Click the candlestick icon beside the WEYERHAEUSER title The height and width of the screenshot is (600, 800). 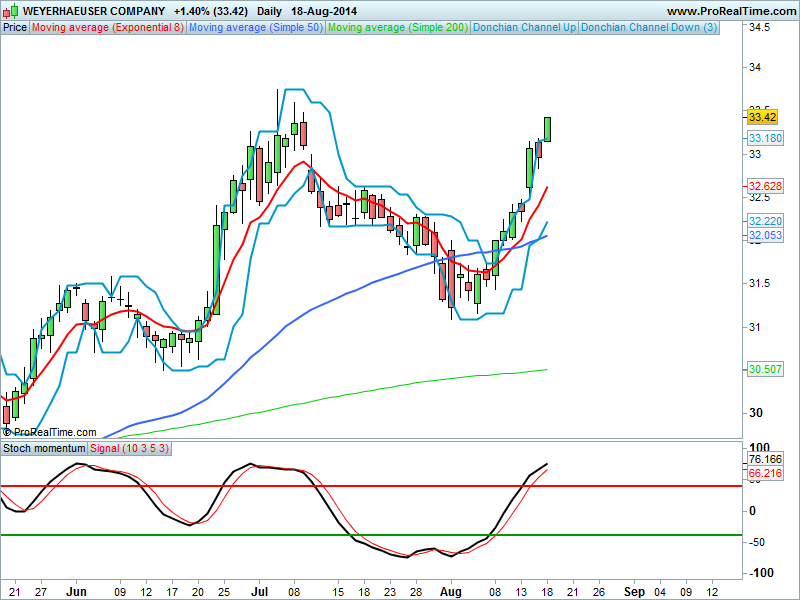(x=11, y=11)
